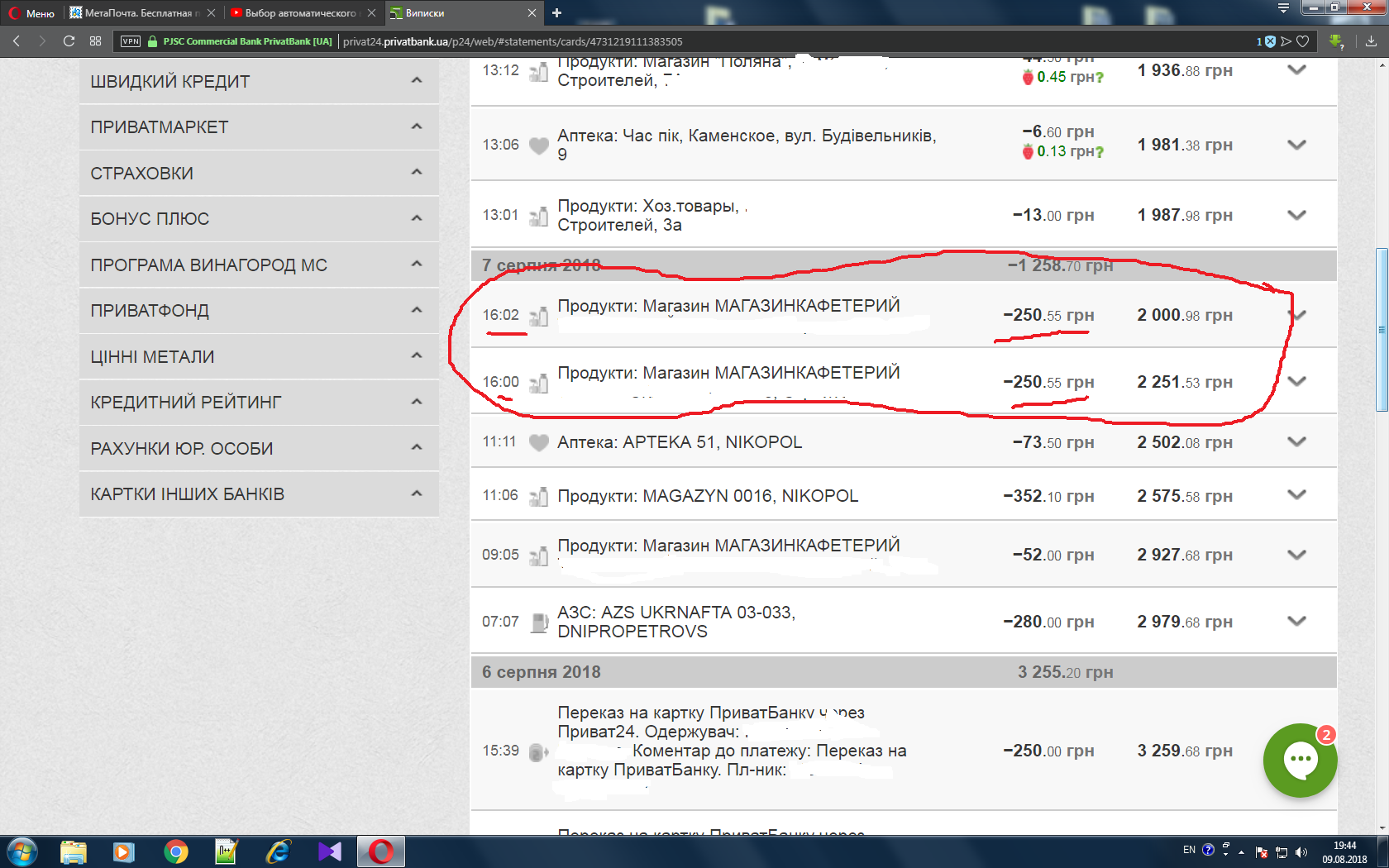Open the browser downloads icon
Image resolution: width=1389 pixels, height=868 pixels.
1372,41
